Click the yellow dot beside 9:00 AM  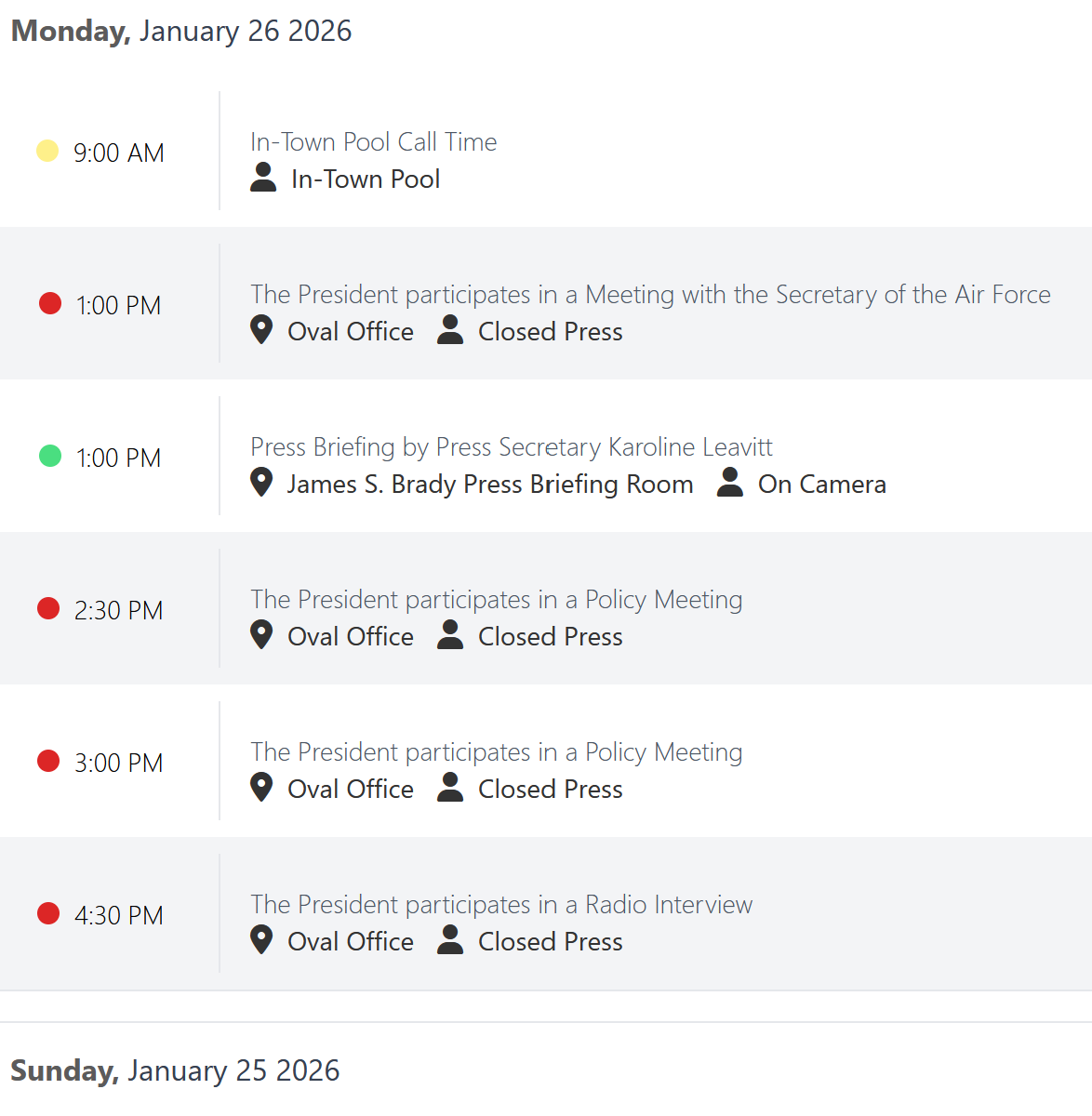point(47,151)
